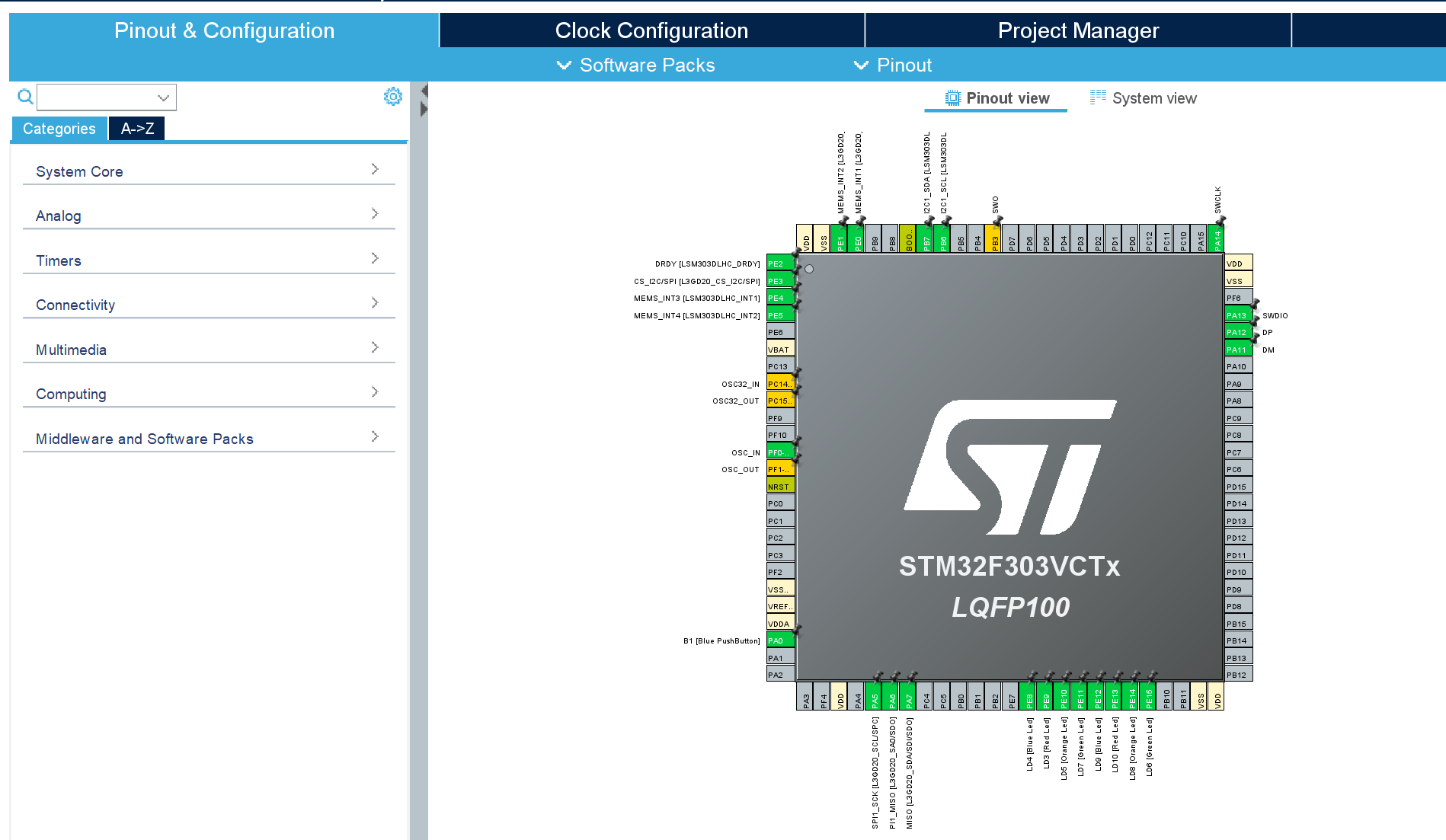Click pin PE15 LD6 Green Led
Viewport: 1446px width, 840px height.
pos(1148,696)
